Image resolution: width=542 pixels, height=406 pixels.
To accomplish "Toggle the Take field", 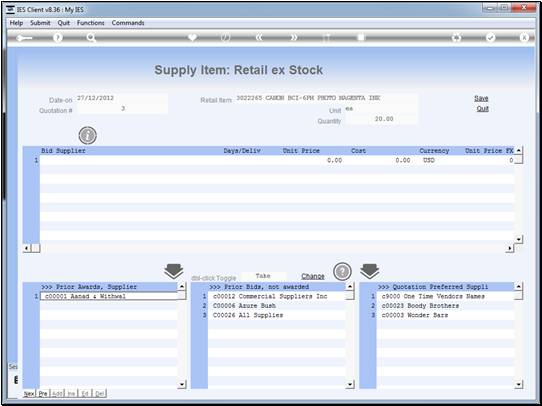I will [x=264, y=276].
